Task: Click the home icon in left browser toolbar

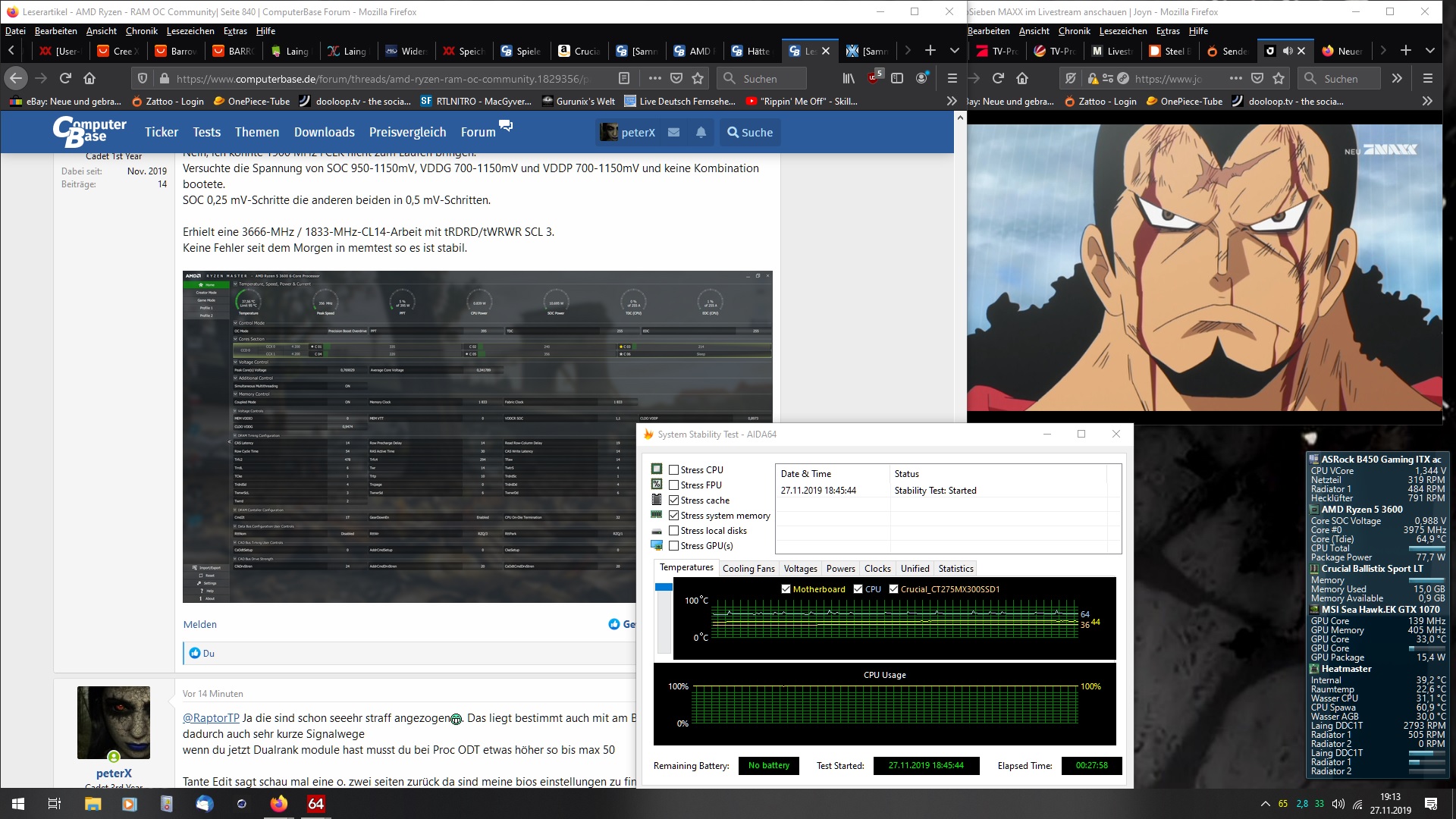Action: pos(89,78)
